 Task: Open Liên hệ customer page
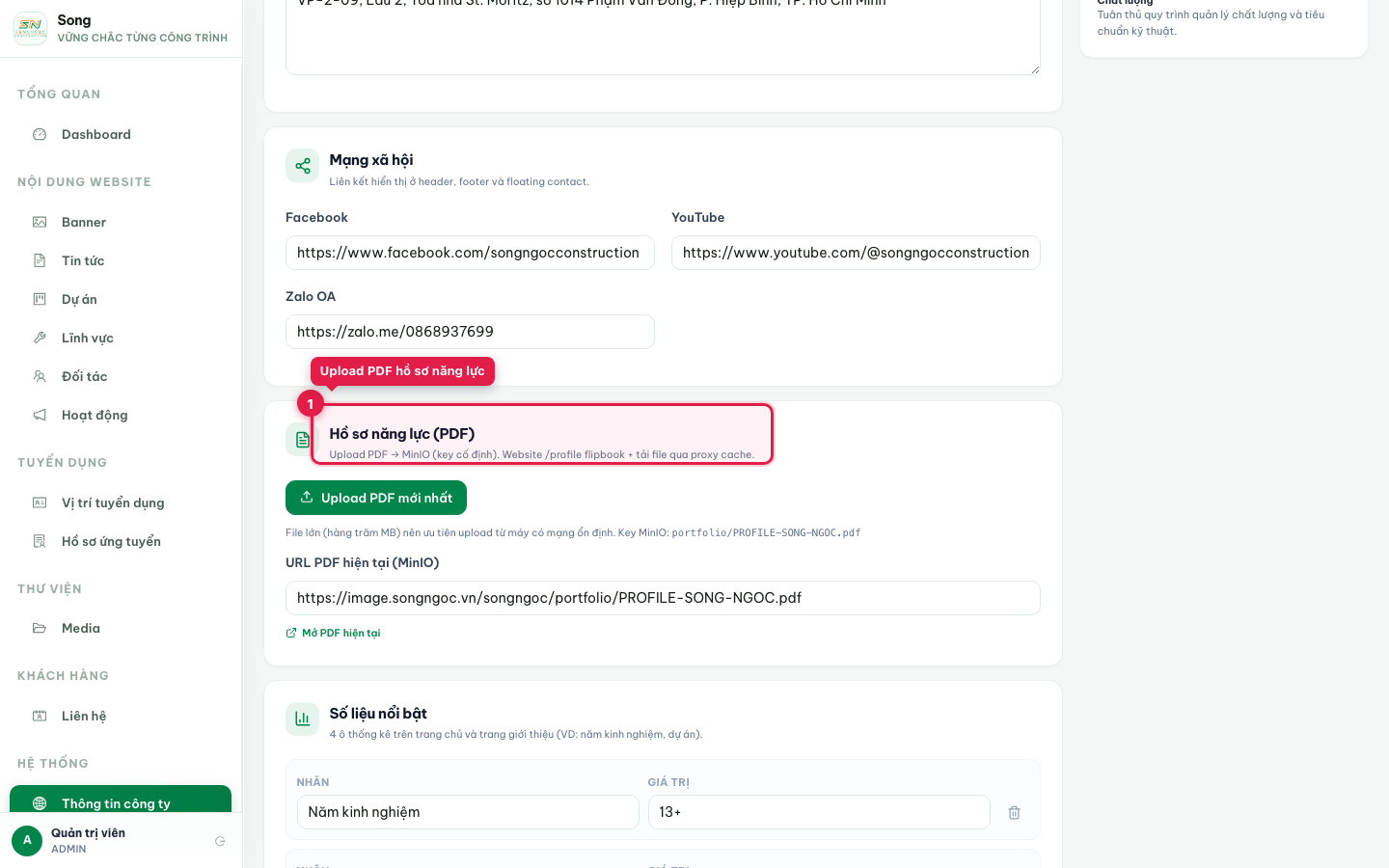point(121,716)
